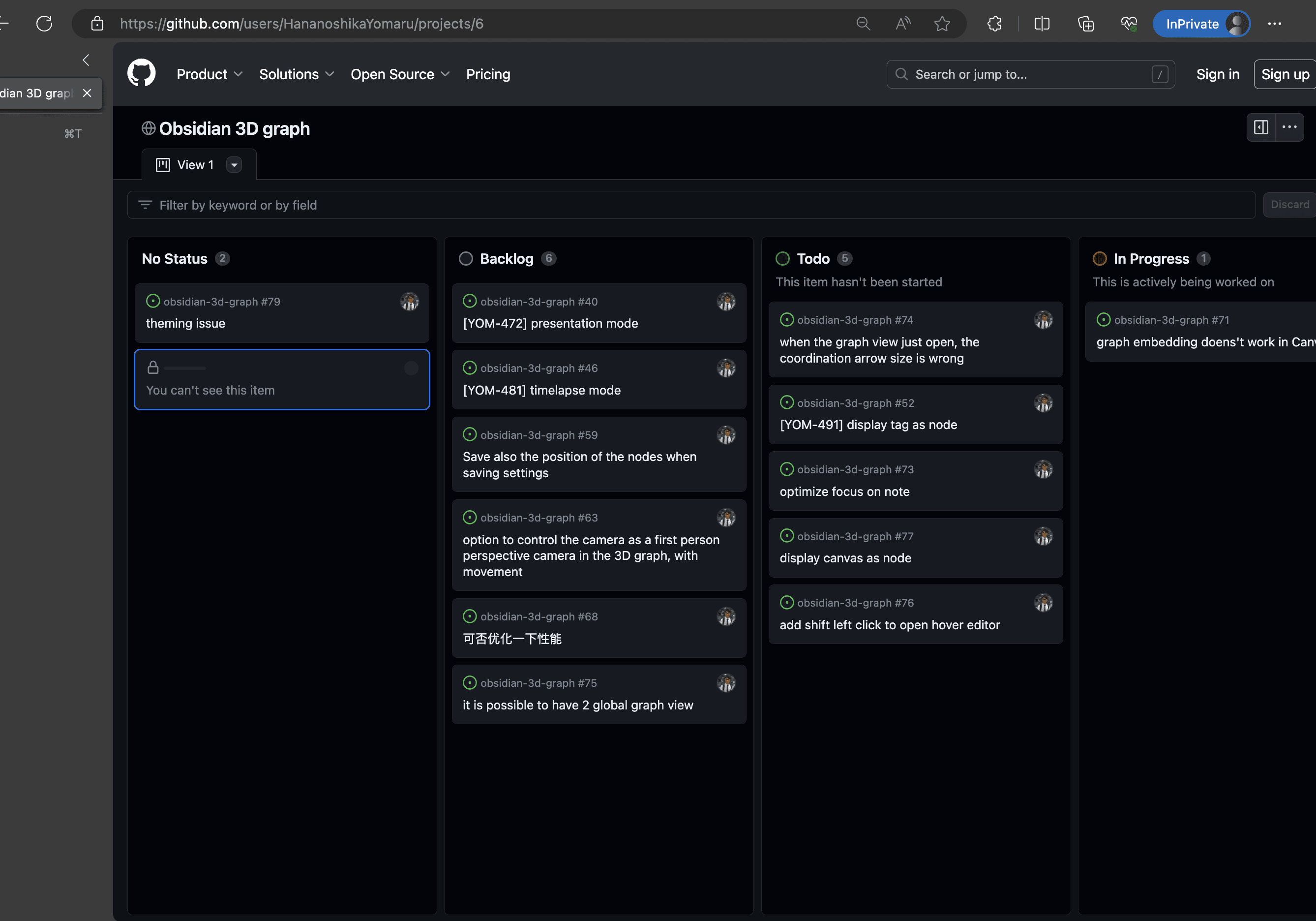Click the InPrivate profile button
This screenshot has width=1316, height=921.
tap(1201, 24)
